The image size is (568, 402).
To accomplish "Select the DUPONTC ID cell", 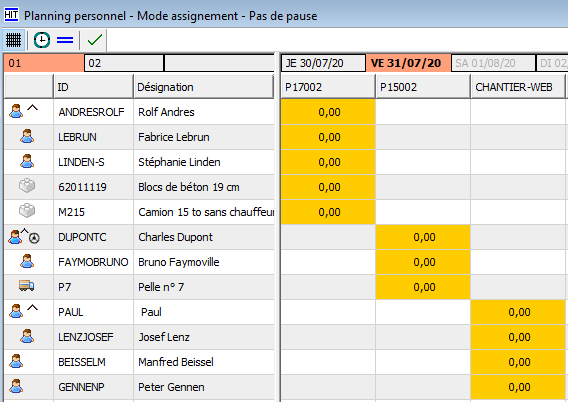I will coord(93,237).
